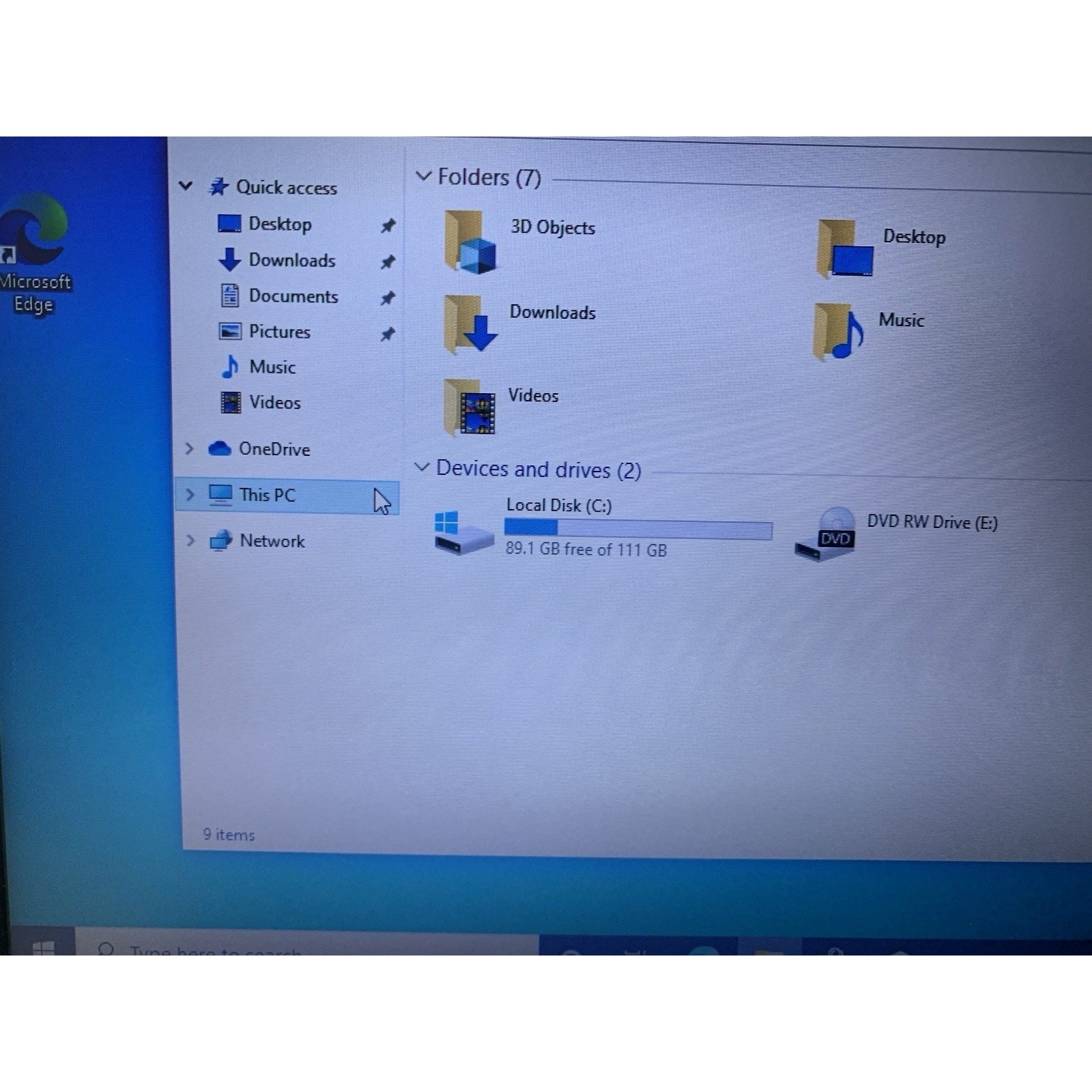1092x1092 pixels.
Task: Click the '89.1 GB free of 111 GB' text
Action: point(586,549)
